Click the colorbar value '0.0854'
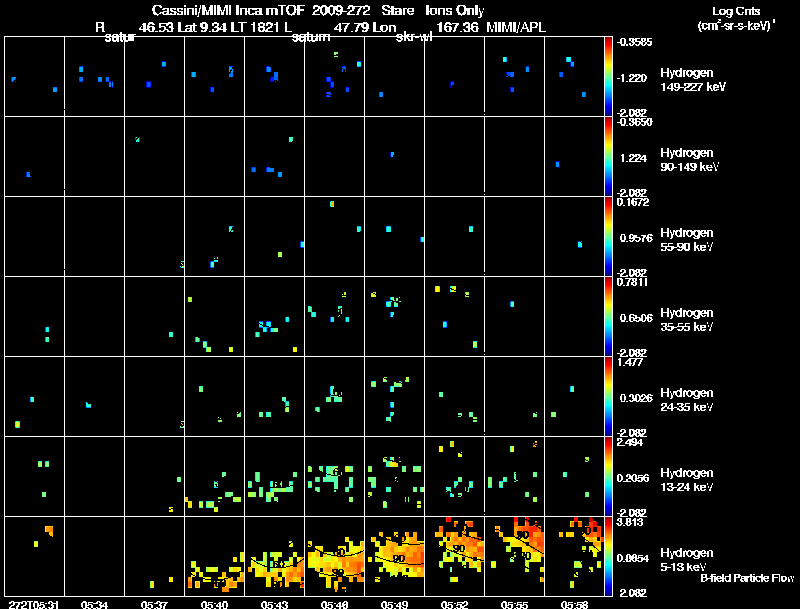The image size is (800, 609). [x=633, y=558]
